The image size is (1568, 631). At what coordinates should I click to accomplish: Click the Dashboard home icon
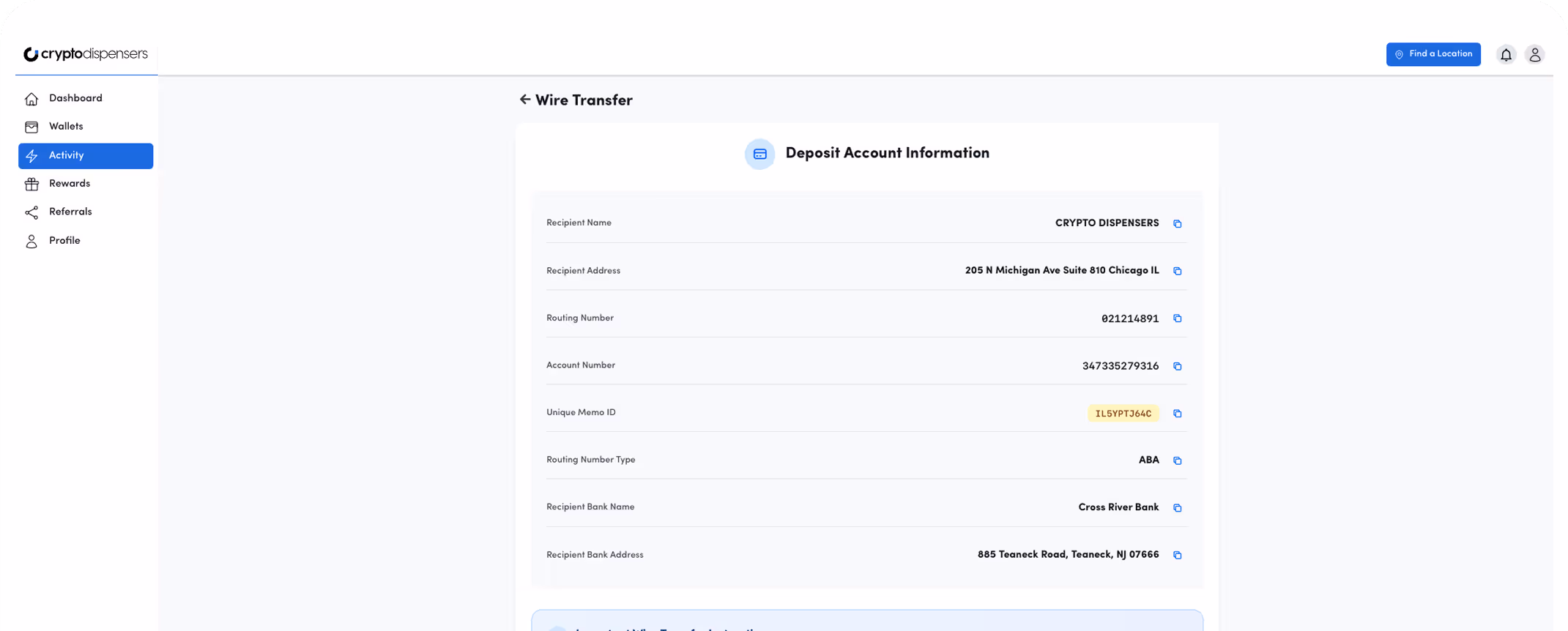31,99
